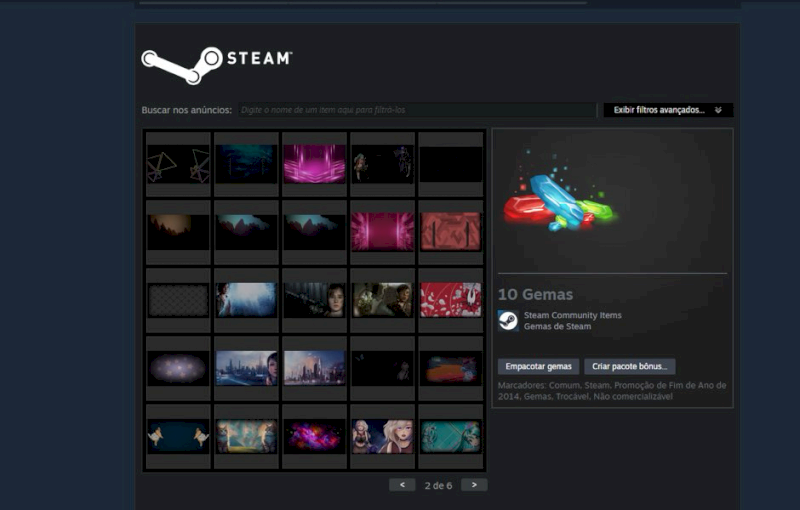Click the Criar pacote bônus button
800x510 pixels.
630,366
